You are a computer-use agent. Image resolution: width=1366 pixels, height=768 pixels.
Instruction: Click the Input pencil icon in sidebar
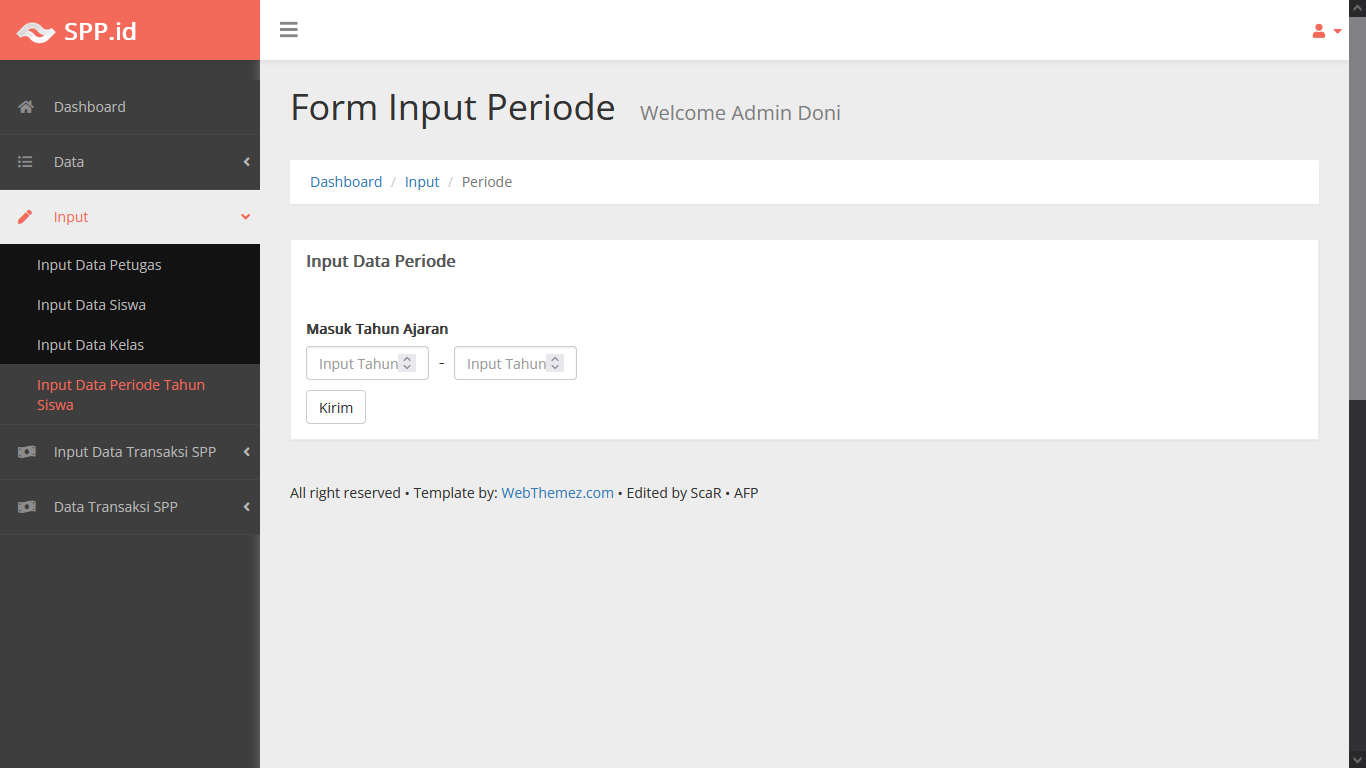(26, 217)
